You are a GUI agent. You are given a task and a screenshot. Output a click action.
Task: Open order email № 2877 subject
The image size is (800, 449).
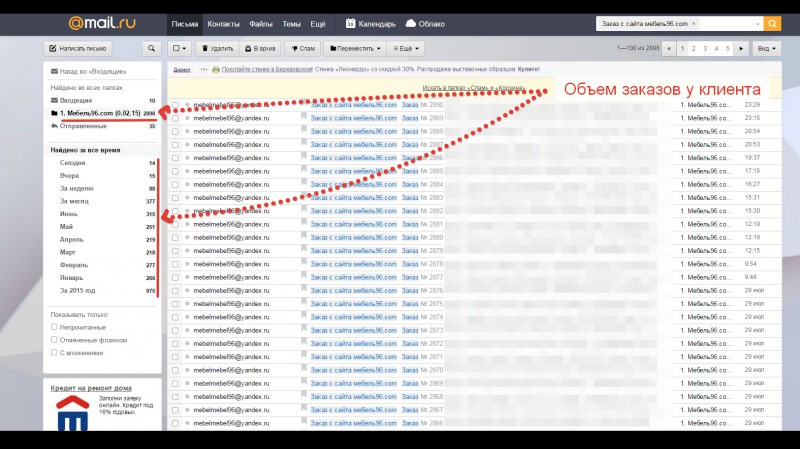pyautogui.click(x=353, y=277)
